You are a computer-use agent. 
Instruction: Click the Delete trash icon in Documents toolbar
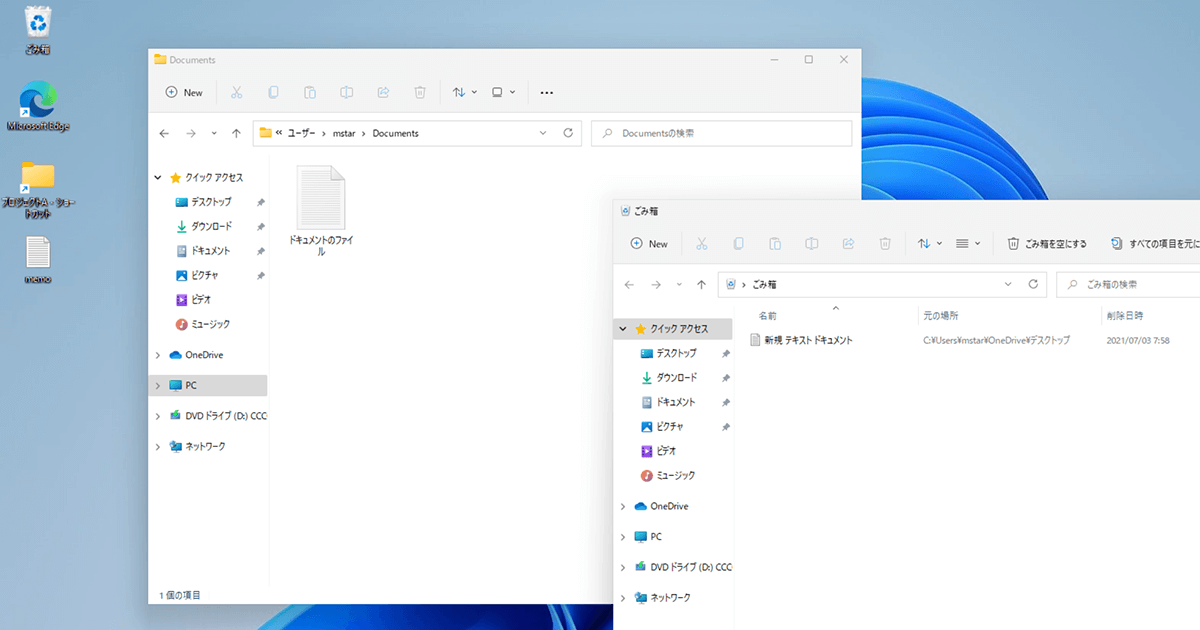click(x=420, y=92)
